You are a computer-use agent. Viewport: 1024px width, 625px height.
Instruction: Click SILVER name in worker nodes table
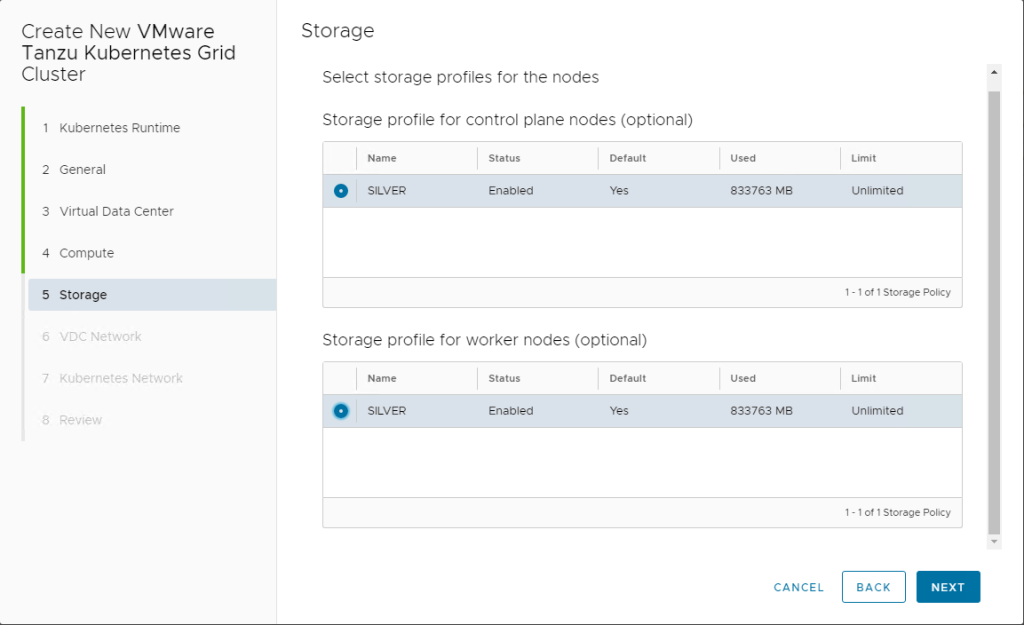[387, 411]
